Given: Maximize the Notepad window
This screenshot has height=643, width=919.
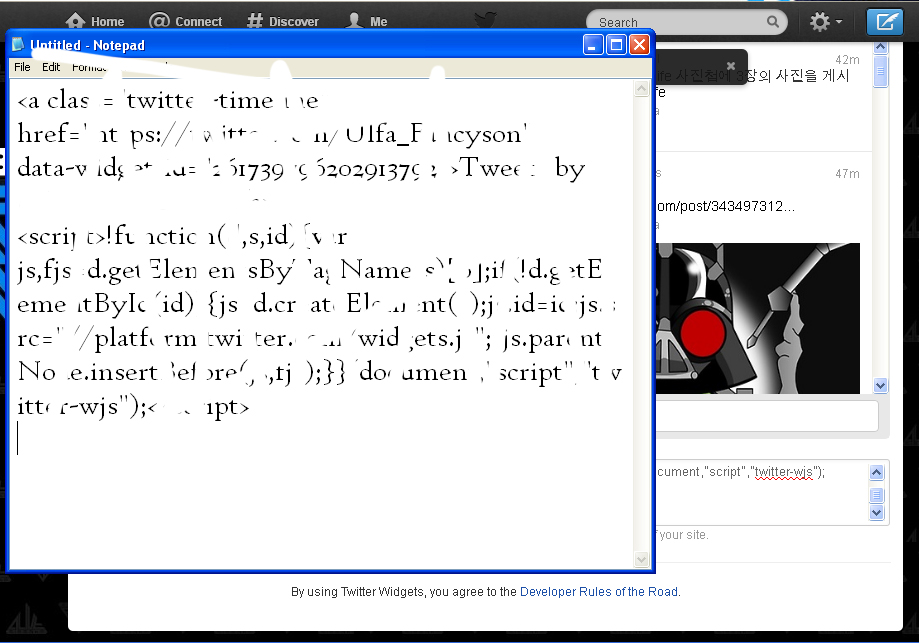Looking at the screenshot, I should (617, 45).
